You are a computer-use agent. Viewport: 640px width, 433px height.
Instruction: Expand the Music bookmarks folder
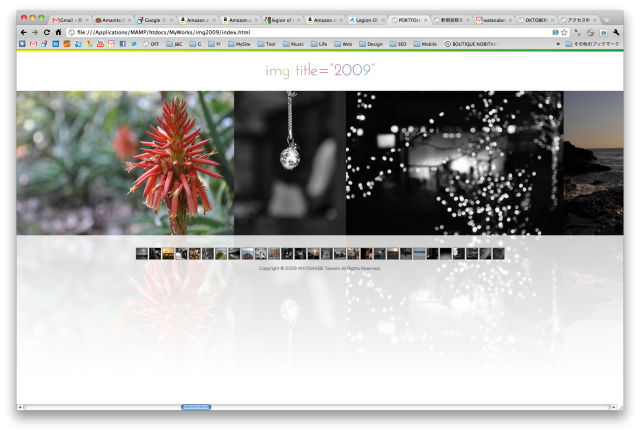293,44
